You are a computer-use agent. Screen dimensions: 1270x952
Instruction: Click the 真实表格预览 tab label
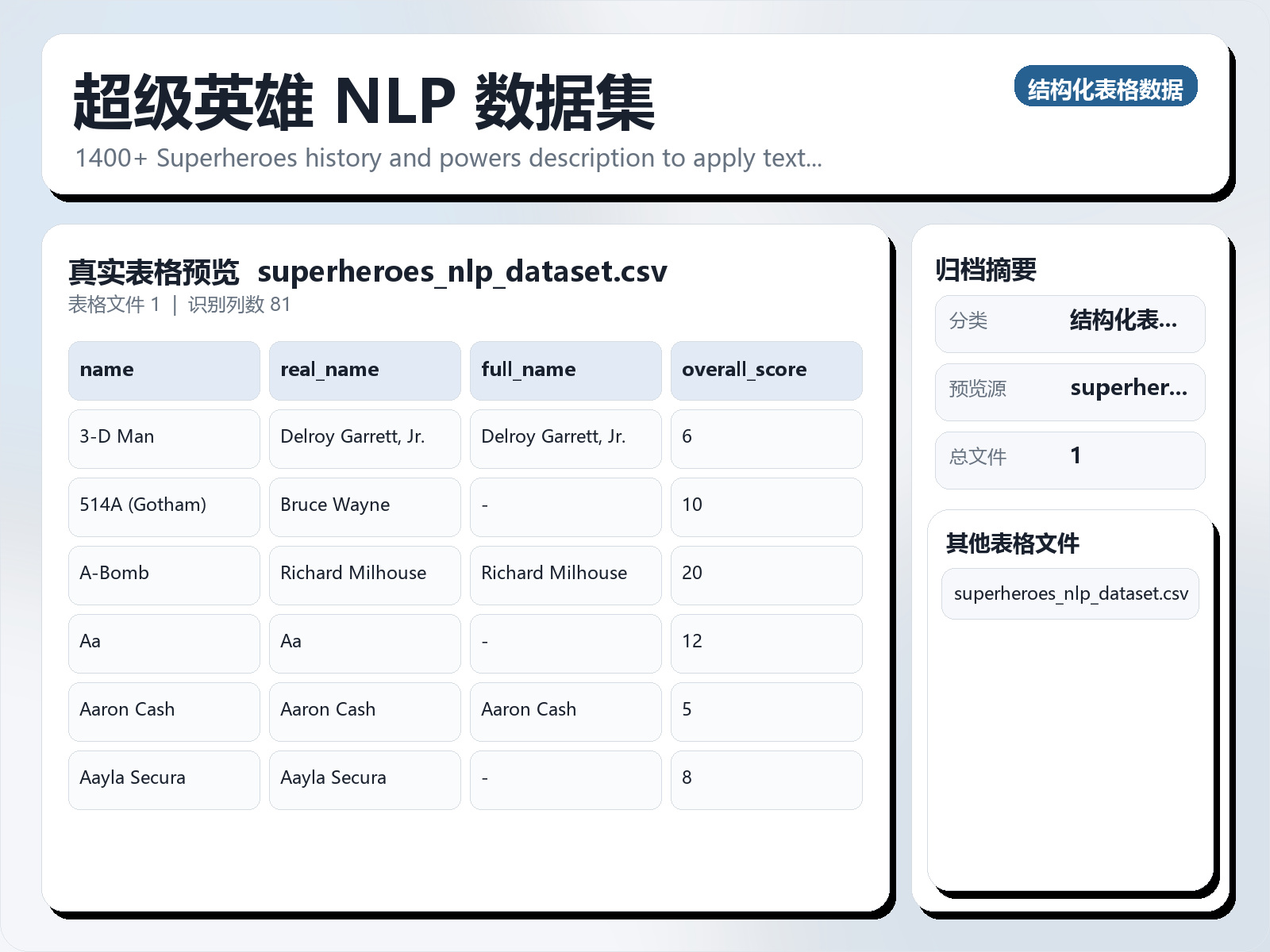click(x=153, y=271)
